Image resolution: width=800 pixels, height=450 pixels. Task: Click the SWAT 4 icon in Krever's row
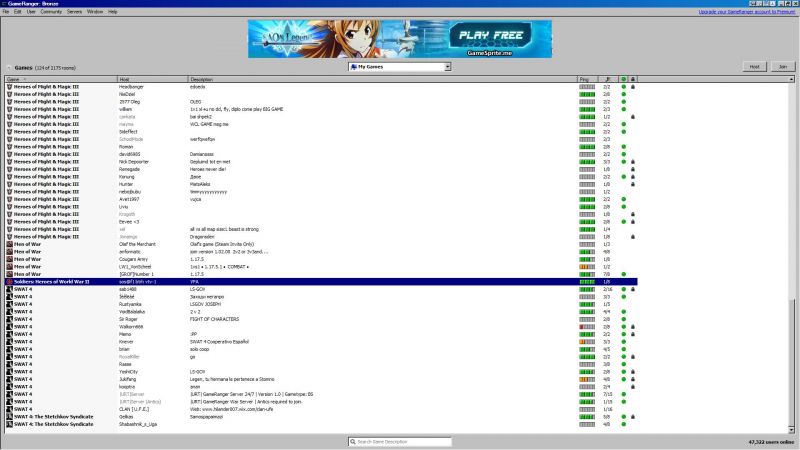(9, 342)
